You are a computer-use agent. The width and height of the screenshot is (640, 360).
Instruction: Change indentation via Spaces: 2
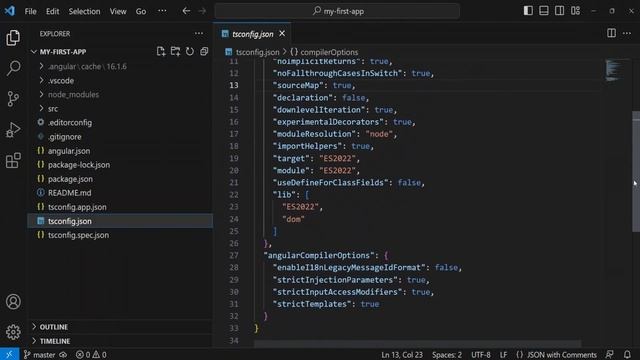coord(447,355)
